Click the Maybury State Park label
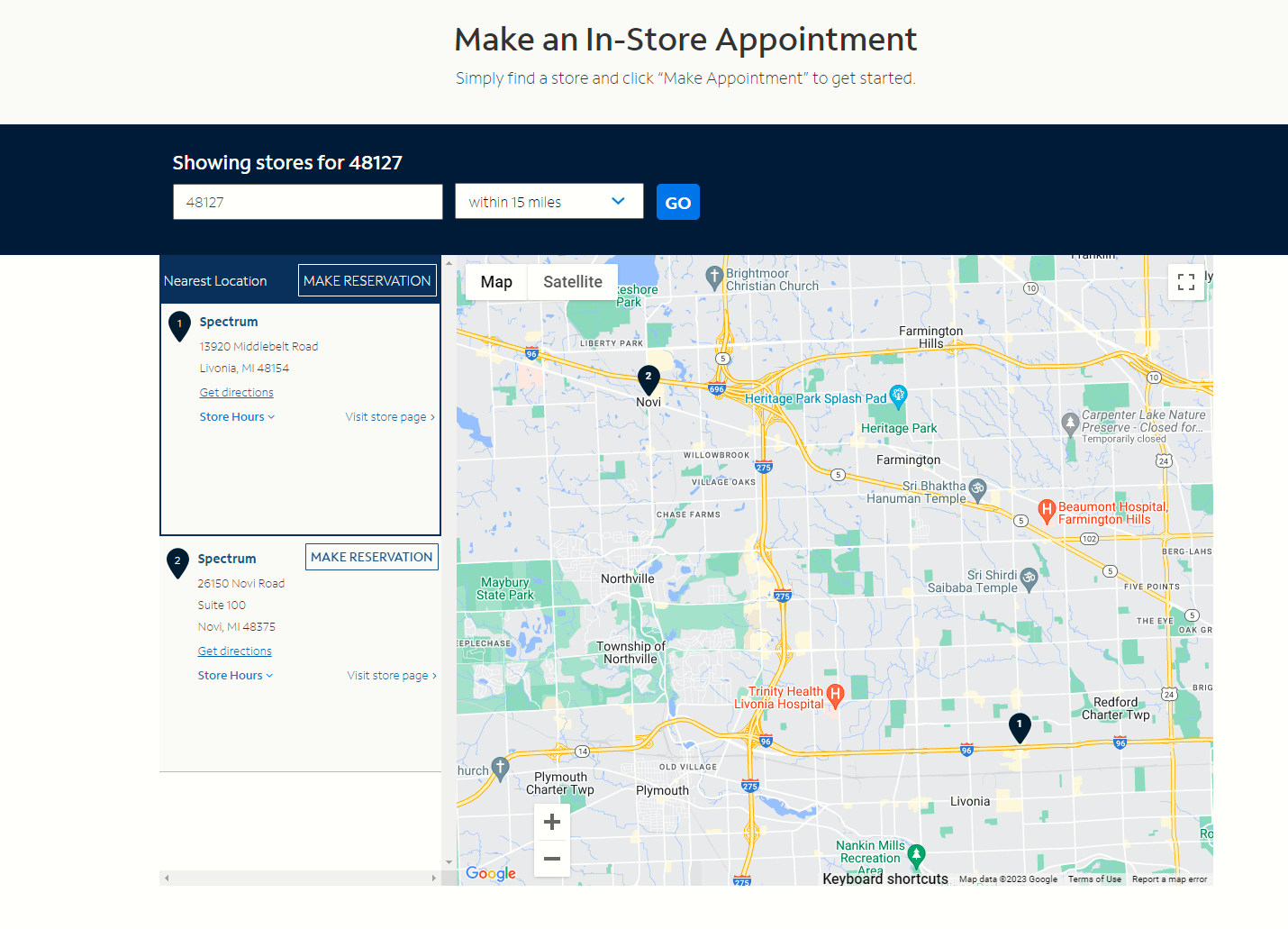Image resolution: width=1288 pixels, height=929 pixels. point(505,588)
